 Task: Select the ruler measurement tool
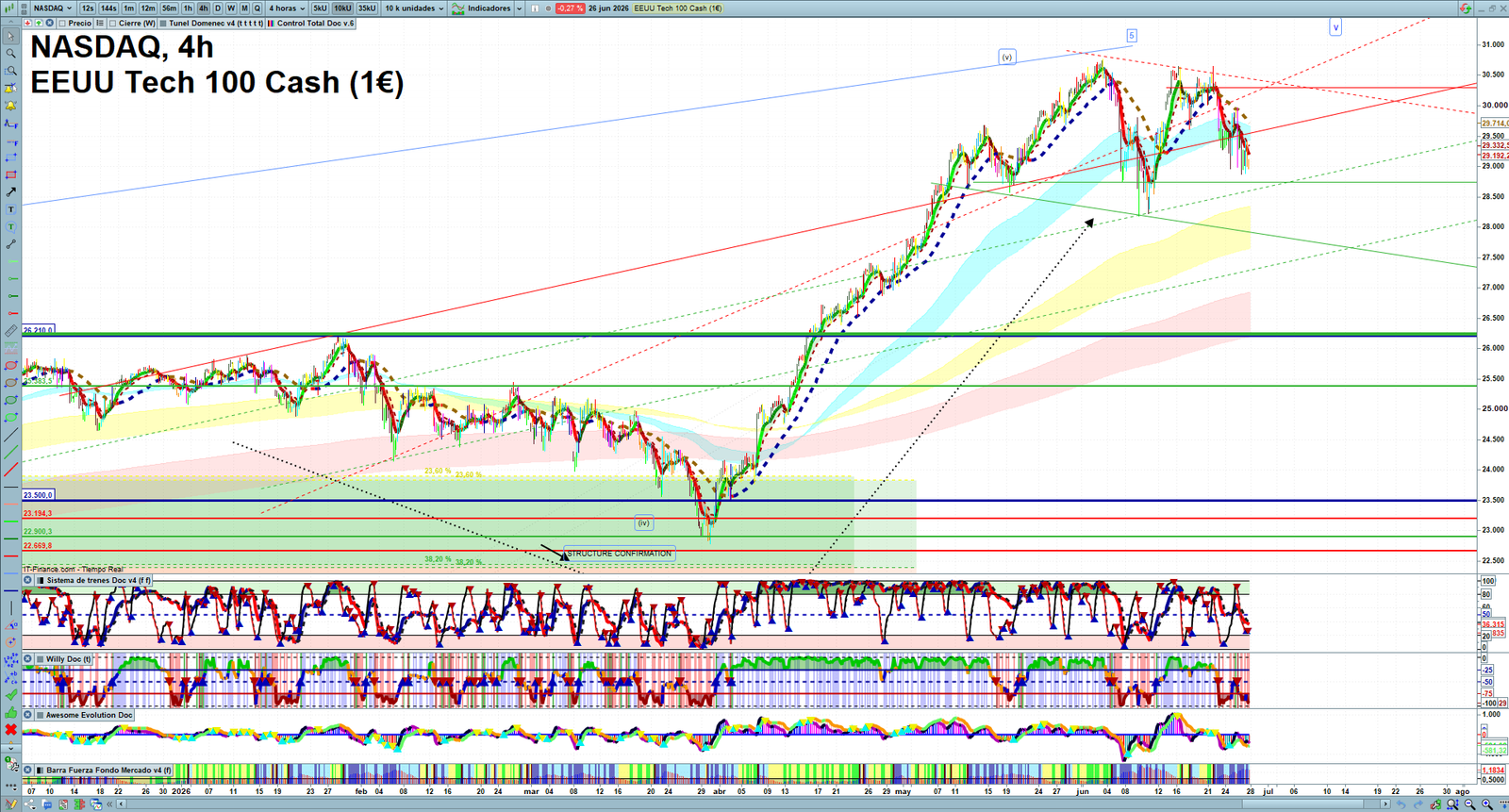10,330
